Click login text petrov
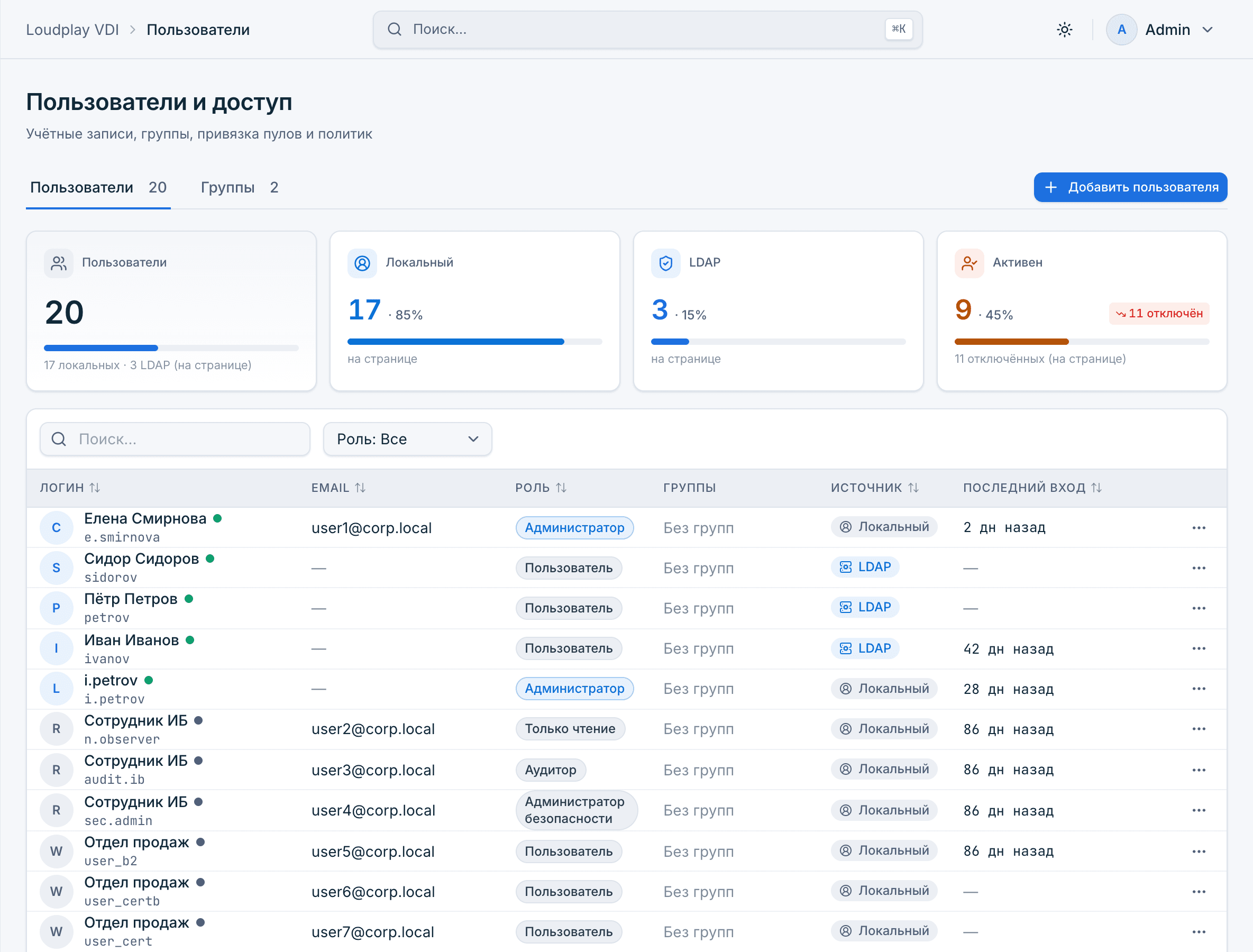Screen dimensions: 1253x952 pos(106,618)
